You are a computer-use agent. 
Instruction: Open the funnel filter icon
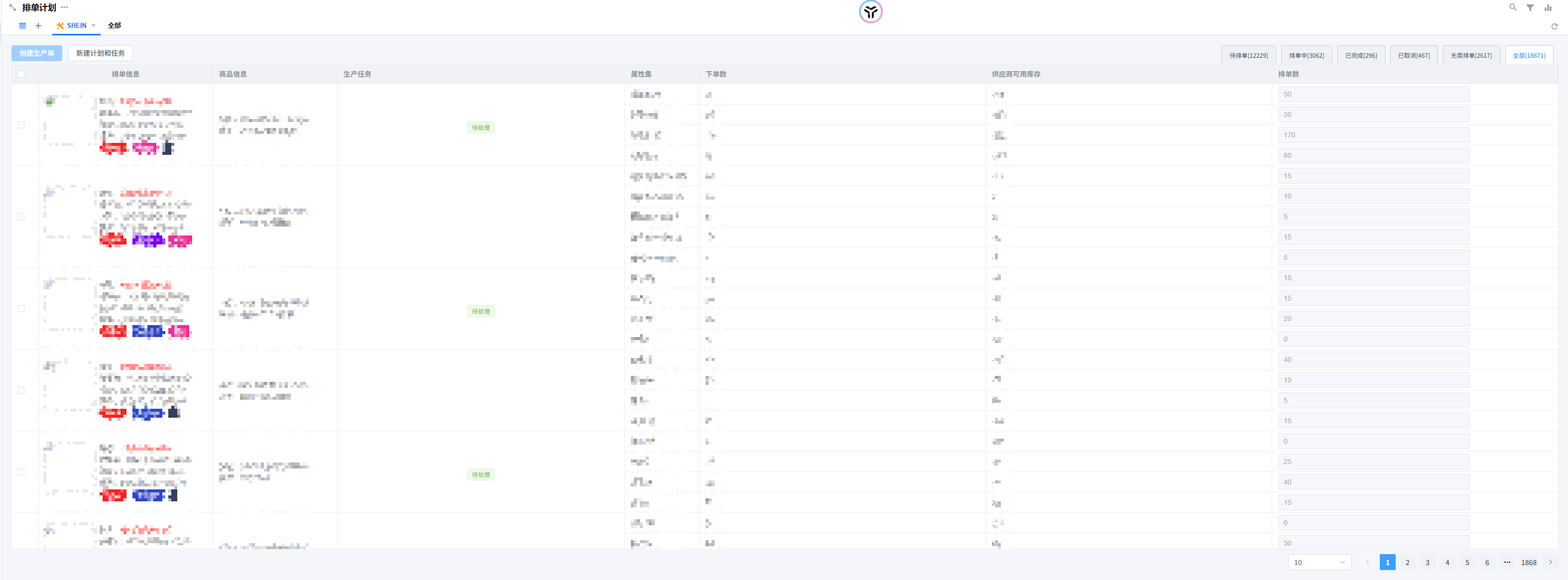pyautogui.click(x=1530, y=8)
